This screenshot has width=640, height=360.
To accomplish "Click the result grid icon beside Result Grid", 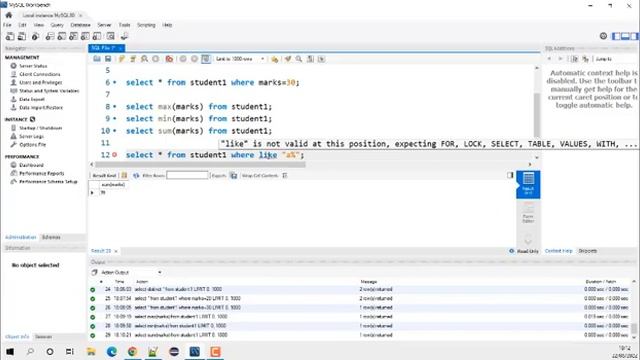I will (124, 176).
